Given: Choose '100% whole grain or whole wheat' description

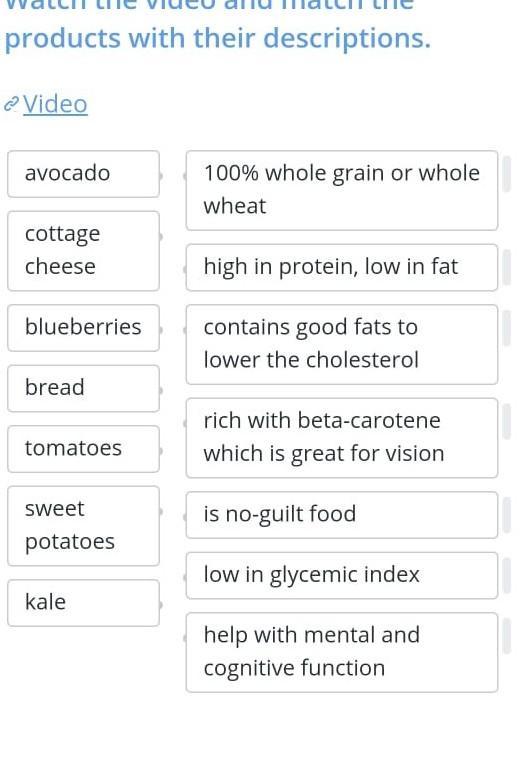Looking at the screenshot, I should point(342,191).
